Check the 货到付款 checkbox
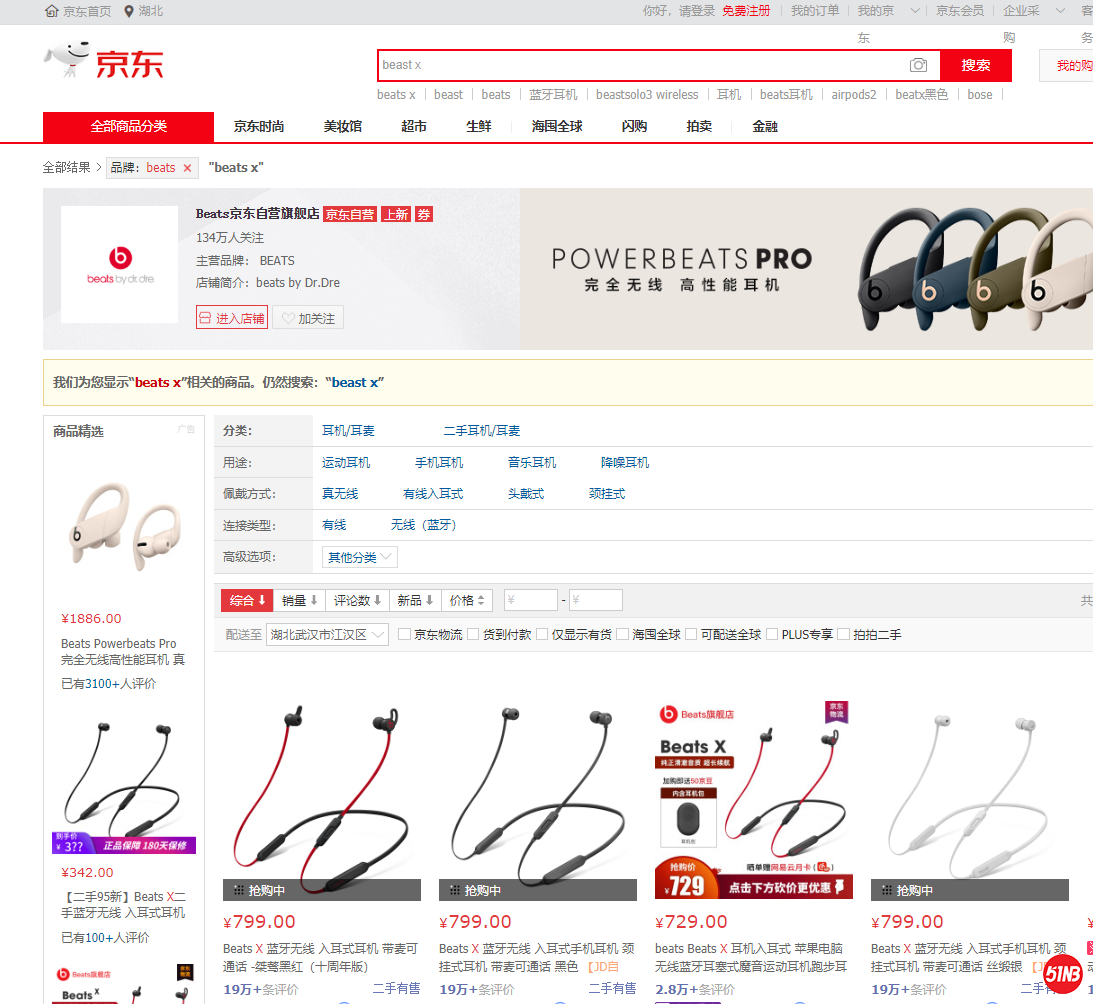Image resolution: width=1093 pixels, height=1004 pixels. [x=473, y=634]
